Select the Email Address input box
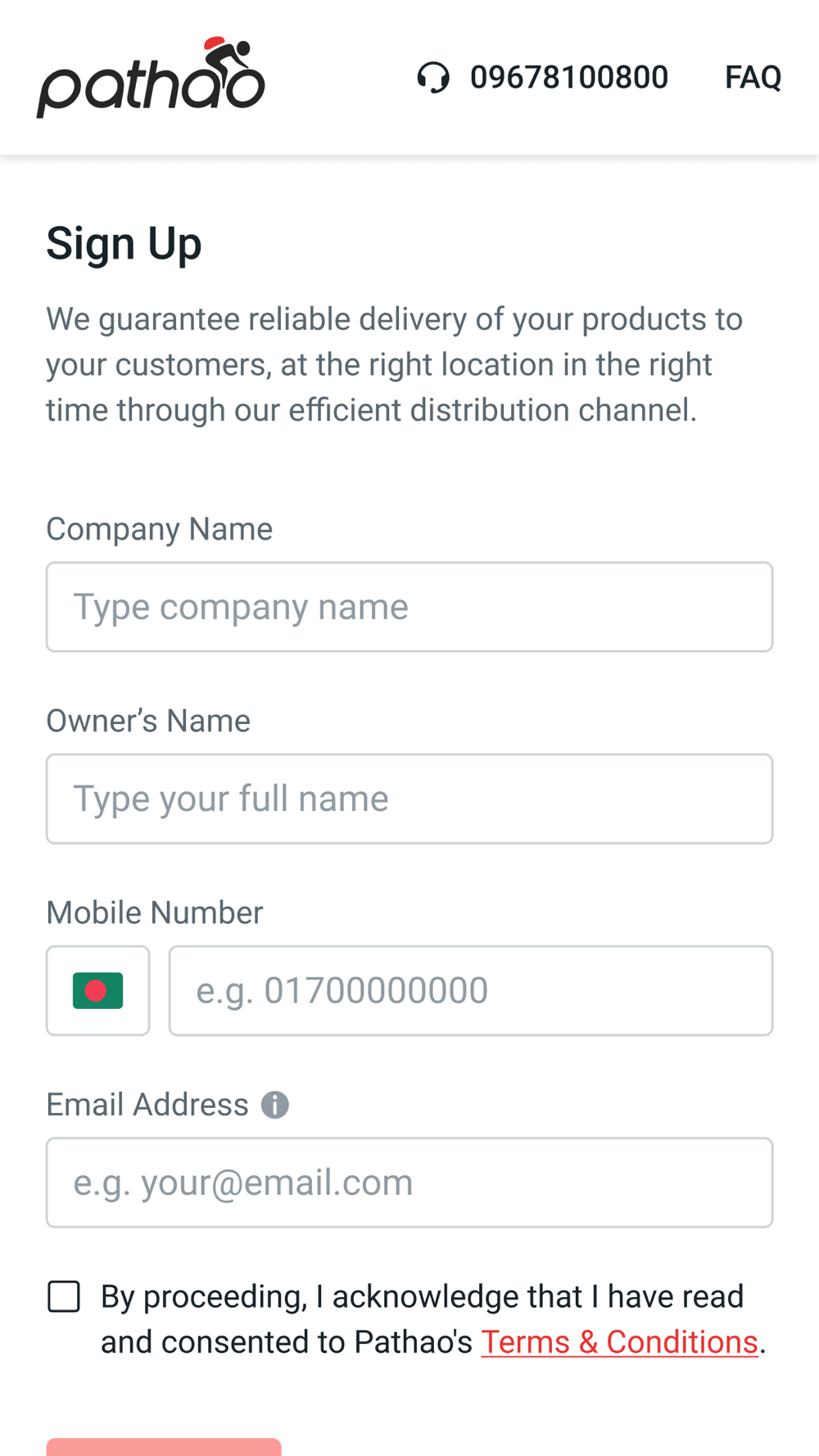This screenshot has width=819, height=1456. (409, 1182)
